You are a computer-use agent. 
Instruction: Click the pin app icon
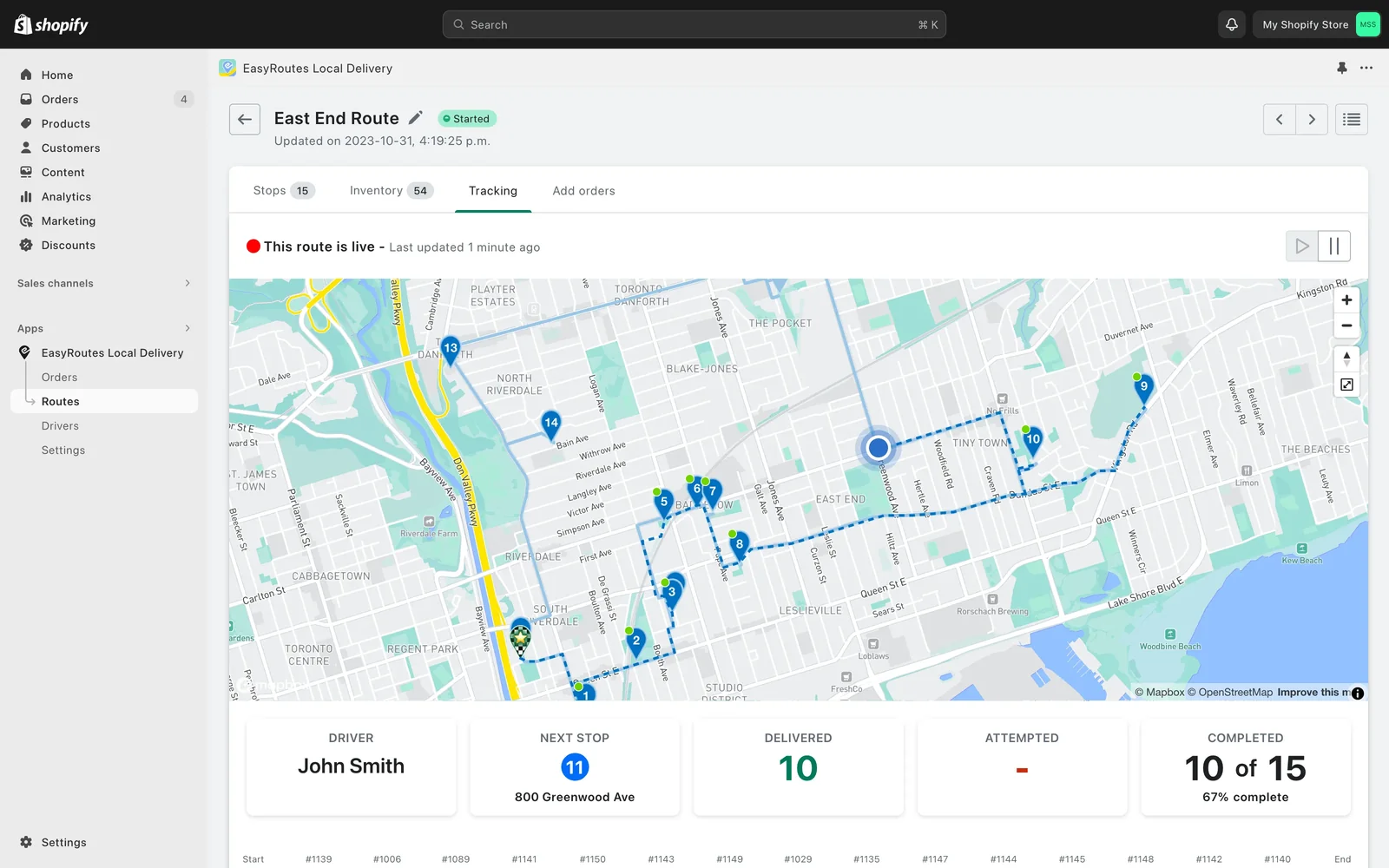tap(1342, 68)
